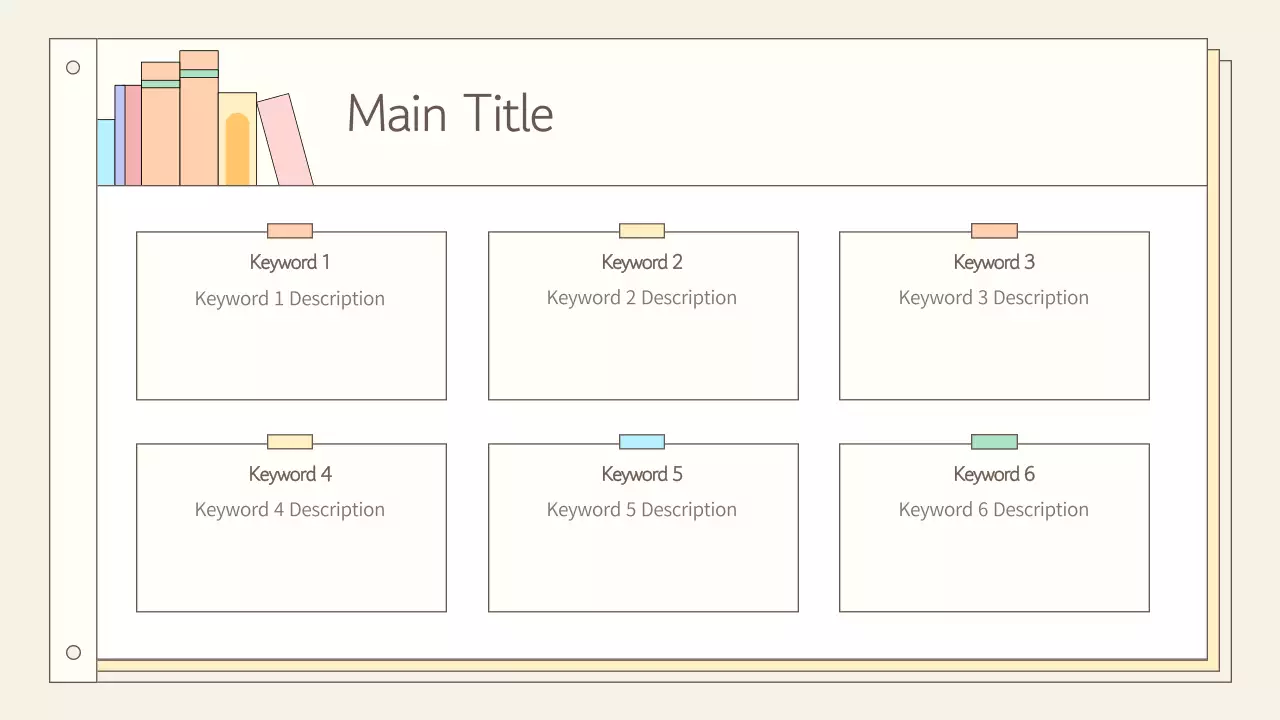
Task: Select the Keyword 1 heading
Action: coord(290,262)
